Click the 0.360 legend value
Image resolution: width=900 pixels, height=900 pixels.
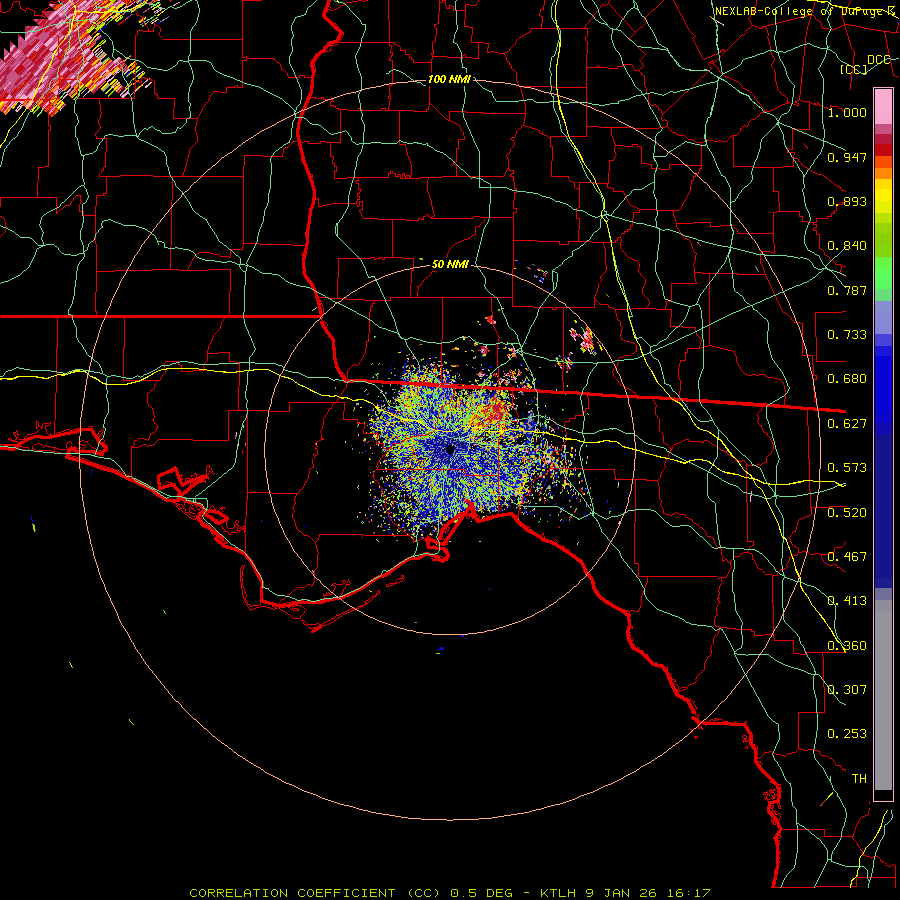tap(847, 646)
